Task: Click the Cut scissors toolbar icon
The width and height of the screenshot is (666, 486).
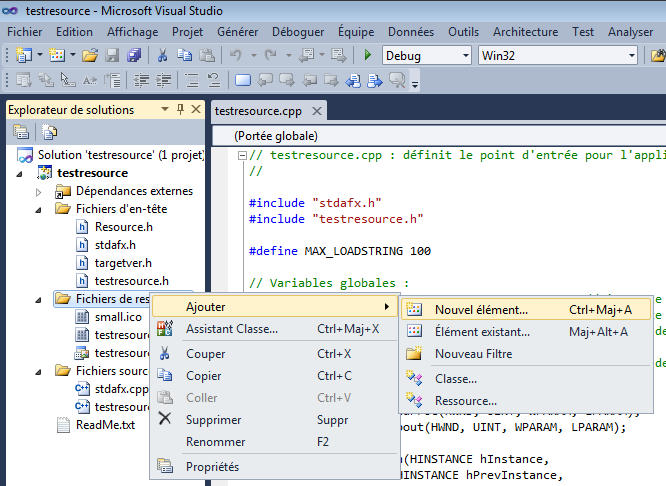Action: [x=162, y=55]
